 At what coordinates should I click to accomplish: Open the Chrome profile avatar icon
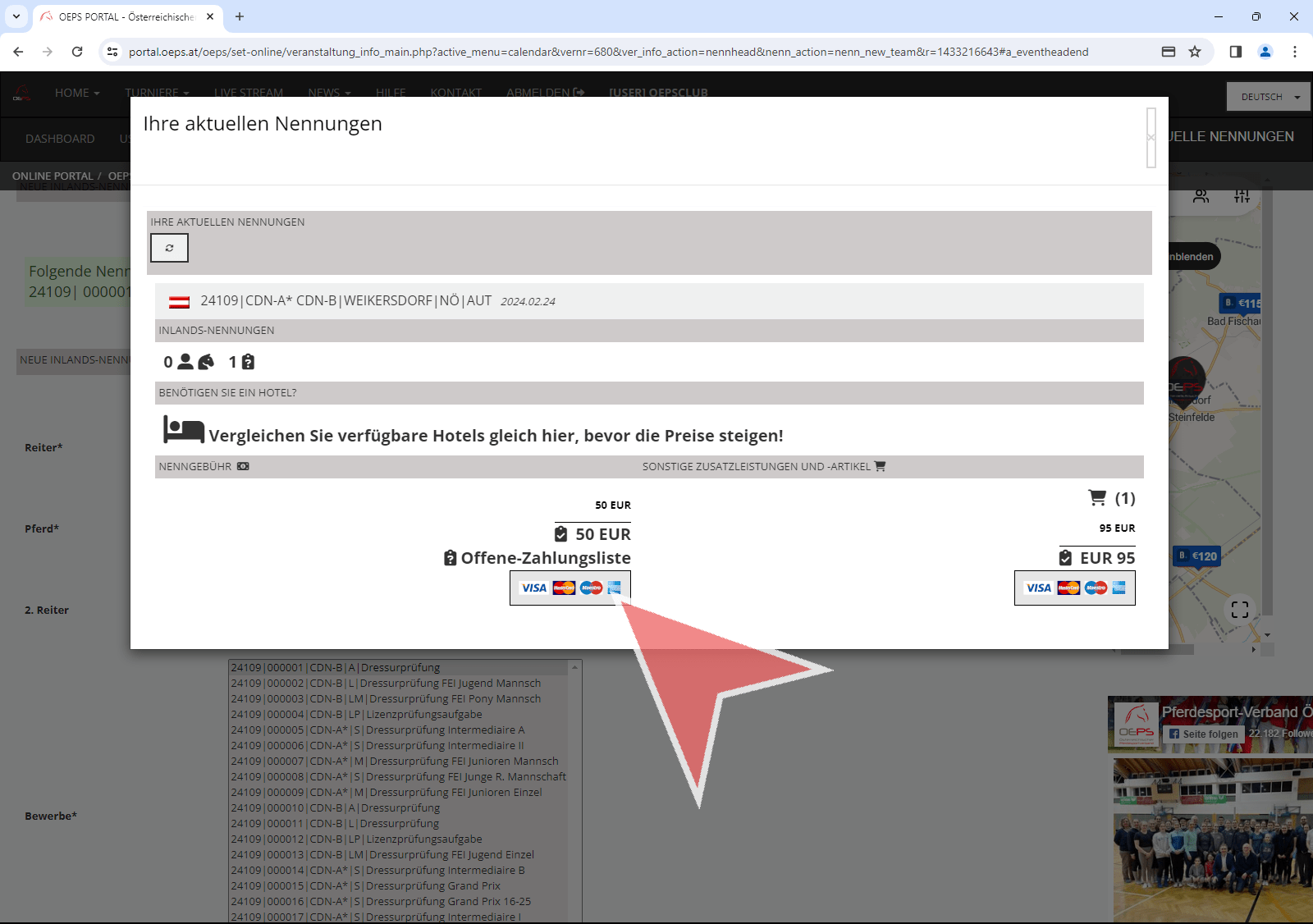pos(1265,52)
